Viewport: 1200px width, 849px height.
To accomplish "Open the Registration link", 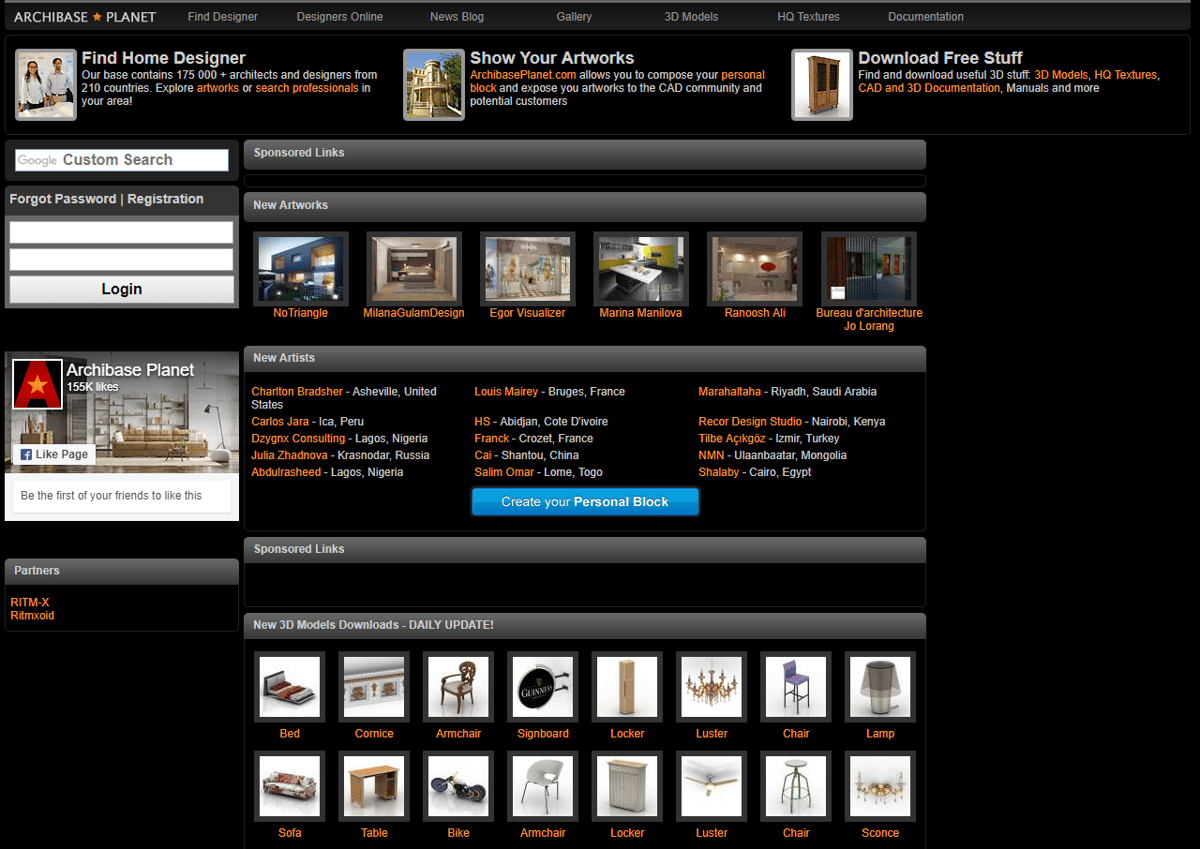I will tap(165, 199).
